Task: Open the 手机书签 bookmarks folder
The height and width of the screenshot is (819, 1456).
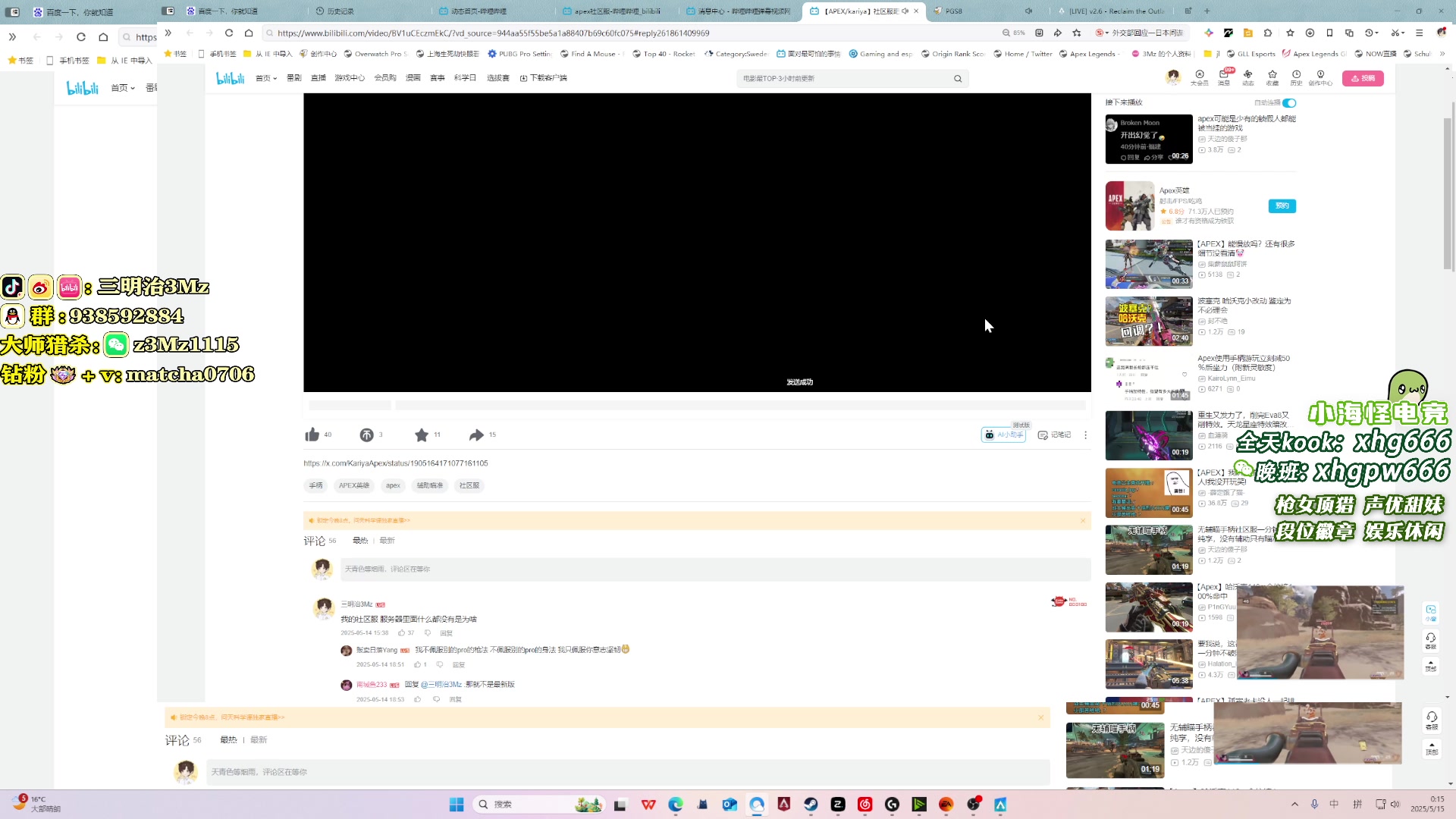Action: (217, 54)
